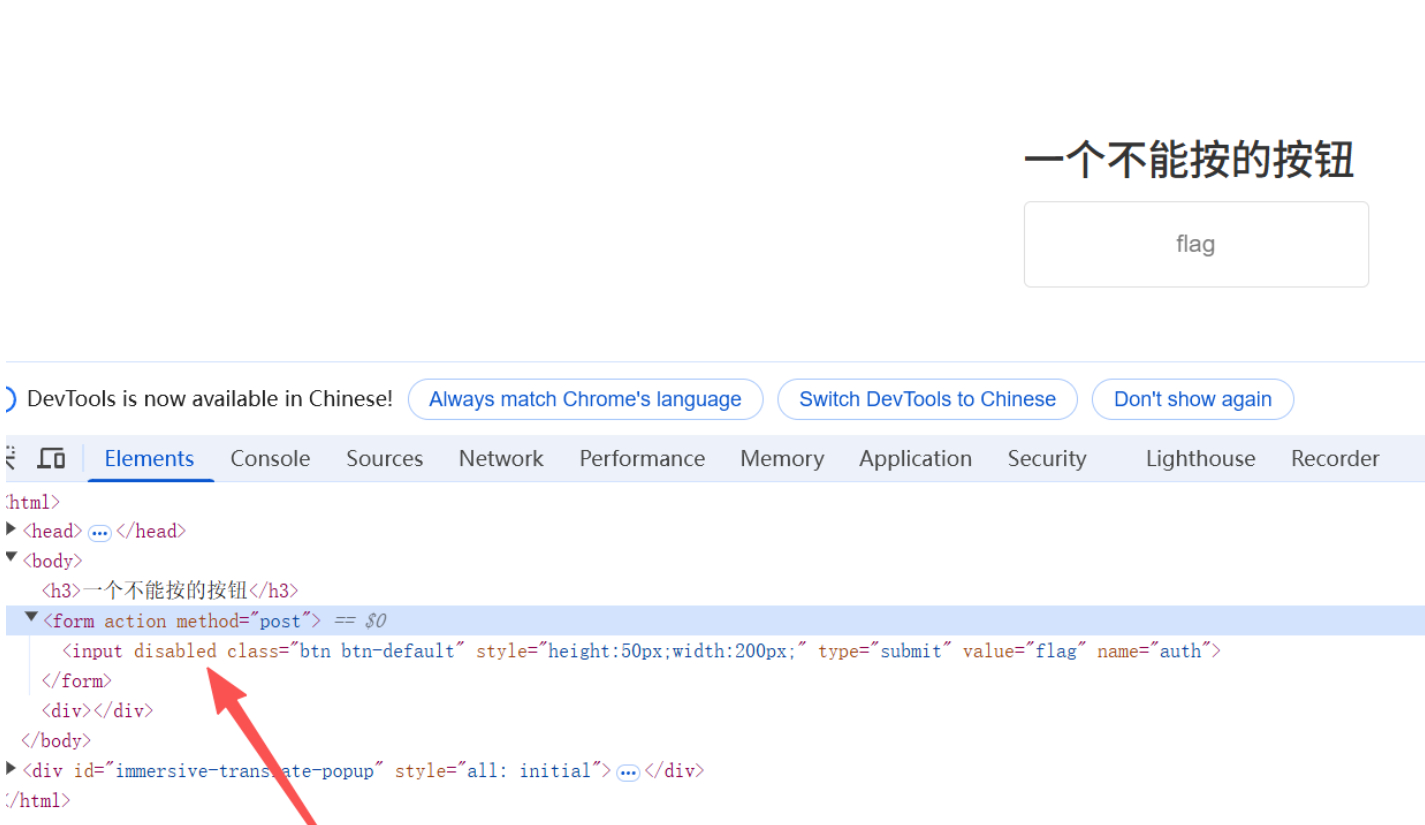Toggle the device toolbar icon

[x=51, y=459]
